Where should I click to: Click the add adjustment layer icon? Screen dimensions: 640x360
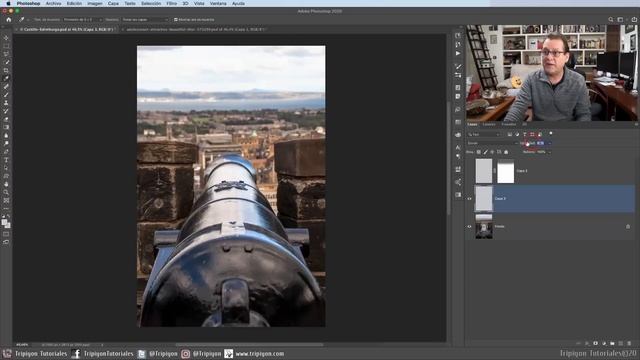604,344
